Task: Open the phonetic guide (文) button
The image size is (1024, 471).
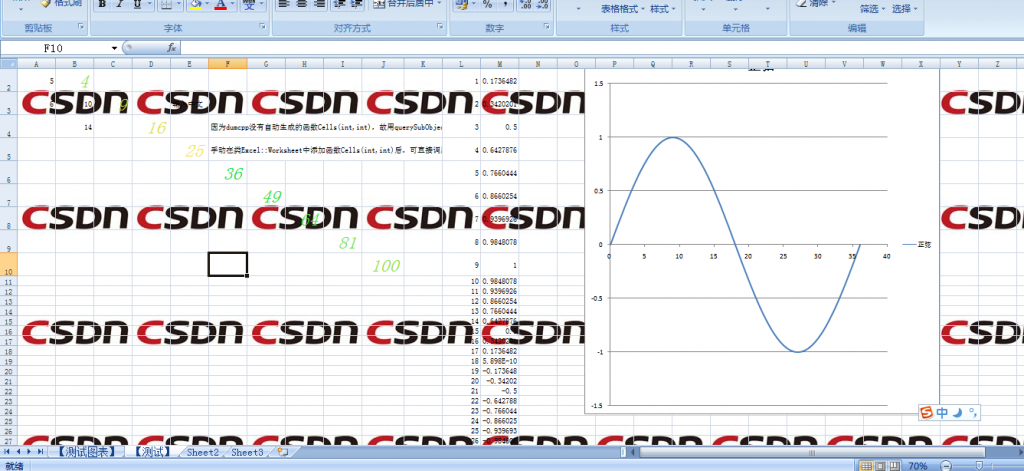Action: point(248,5)
